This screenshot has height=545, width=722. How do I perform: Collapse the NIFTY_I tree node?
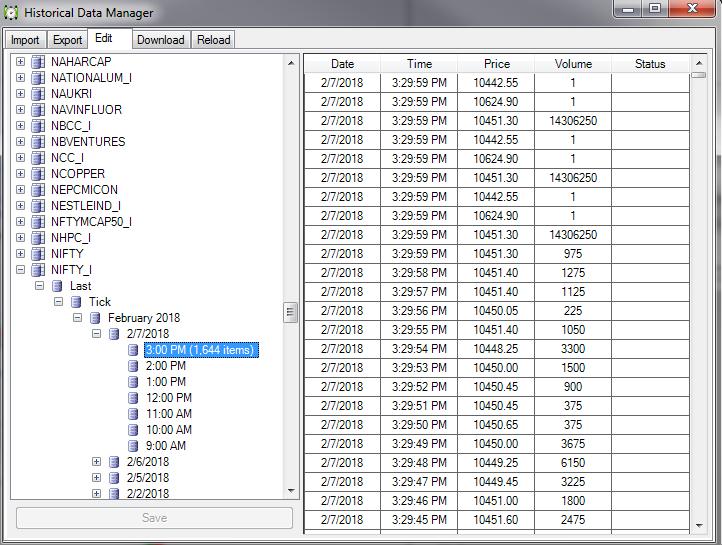21,270
